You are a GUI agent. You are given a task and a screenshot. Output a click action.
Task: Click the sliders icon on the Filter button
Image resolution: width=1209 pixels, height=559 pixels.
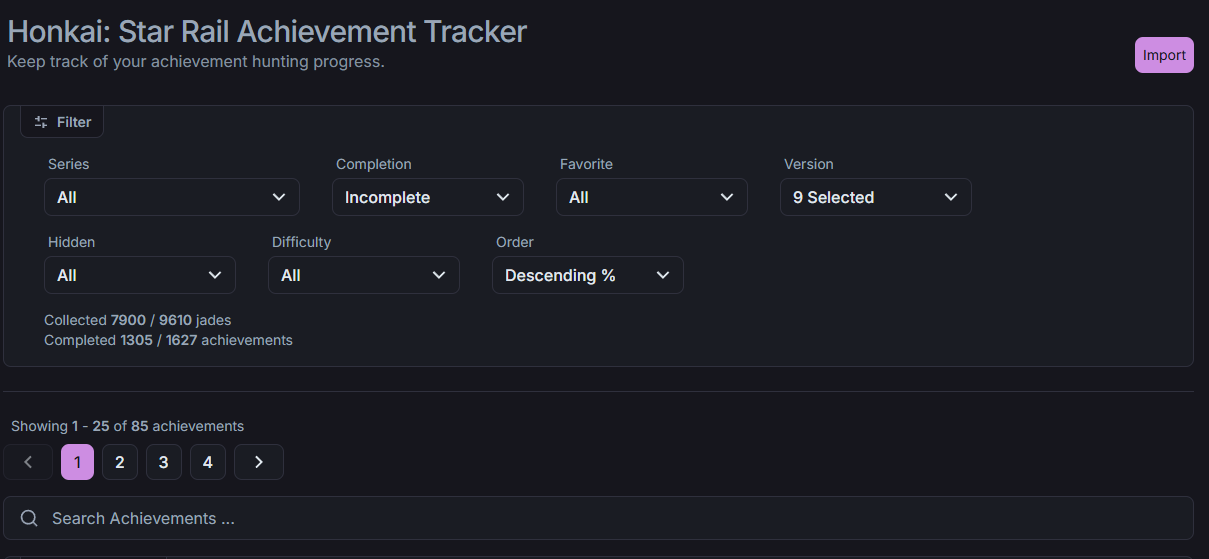click(x=41, y=122)
